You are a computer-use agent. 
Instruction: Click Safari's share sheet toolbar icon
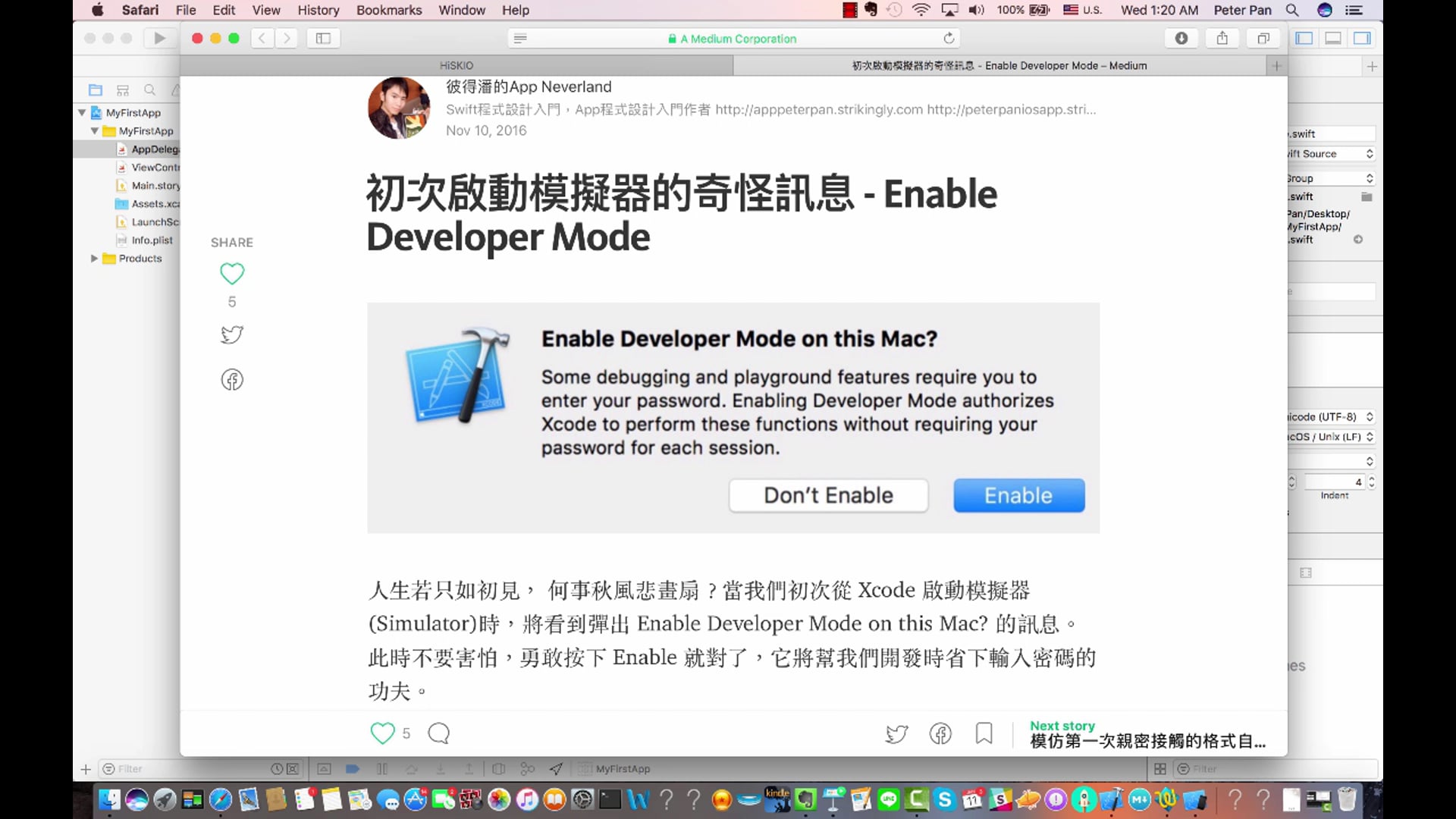(x=1222, y=38)
